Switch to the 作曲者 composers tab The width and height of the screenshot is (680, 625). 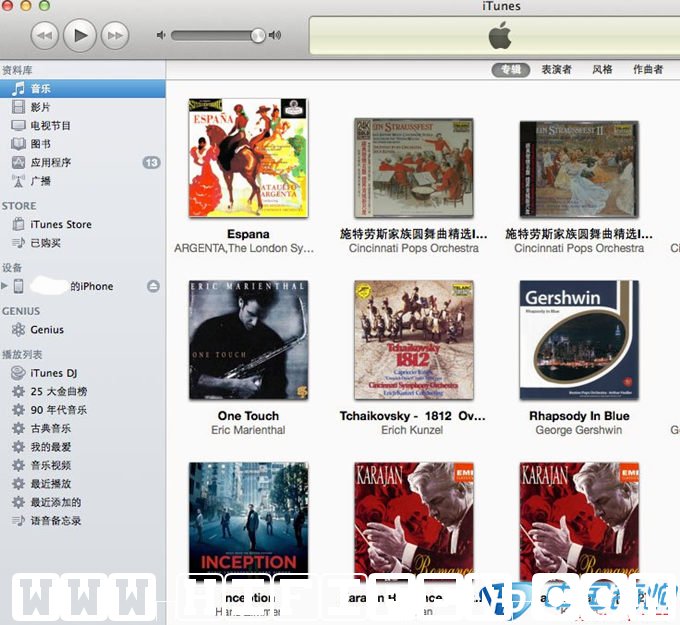pyautogui.click(x=648, y=69)
